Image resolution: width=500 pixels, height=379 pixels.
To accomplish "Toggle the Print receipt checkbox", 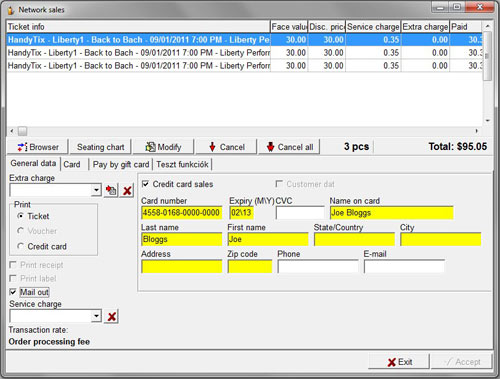I will [13, 265].
